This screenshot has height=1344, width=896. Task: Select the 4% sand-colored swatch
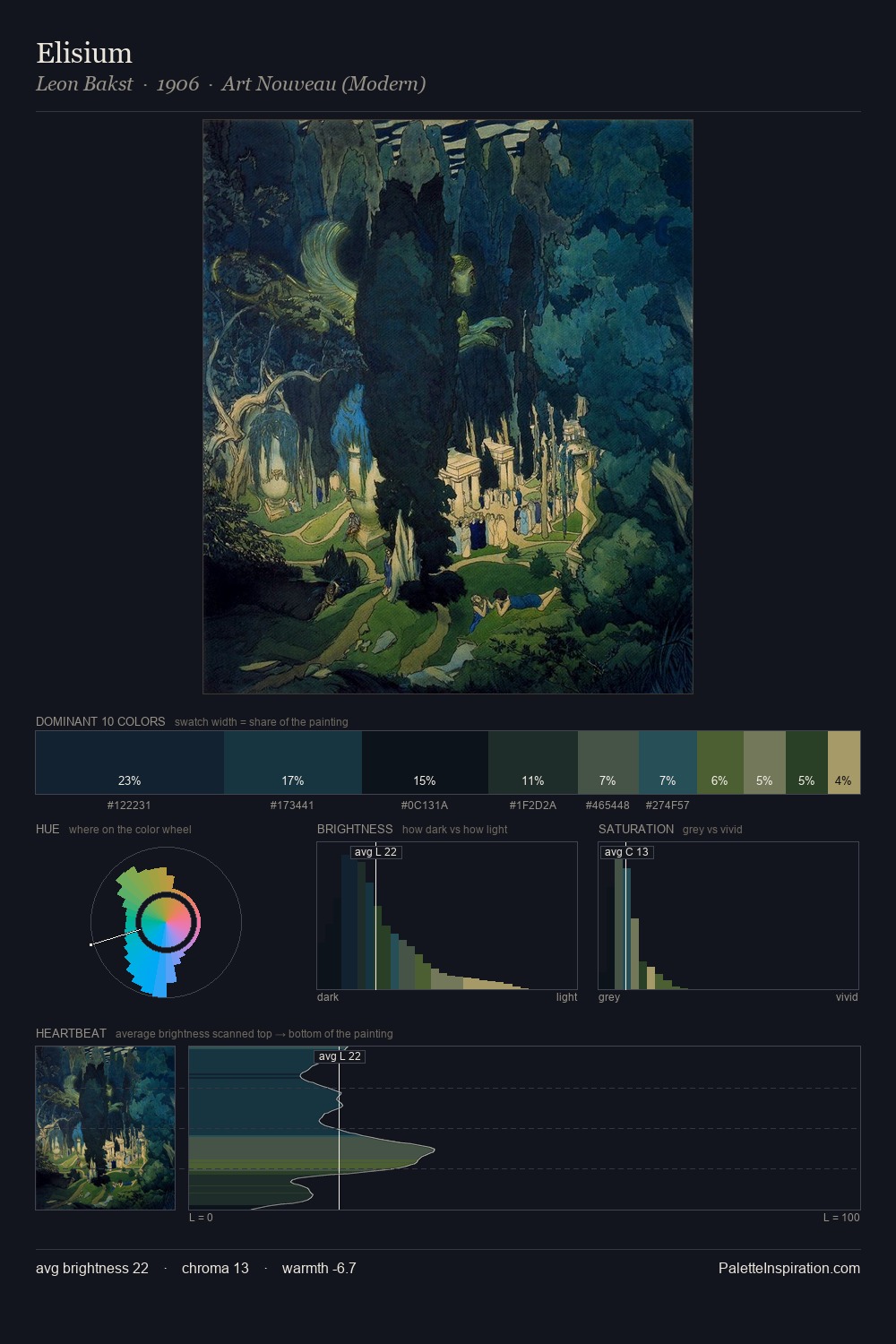pos(844,762)
